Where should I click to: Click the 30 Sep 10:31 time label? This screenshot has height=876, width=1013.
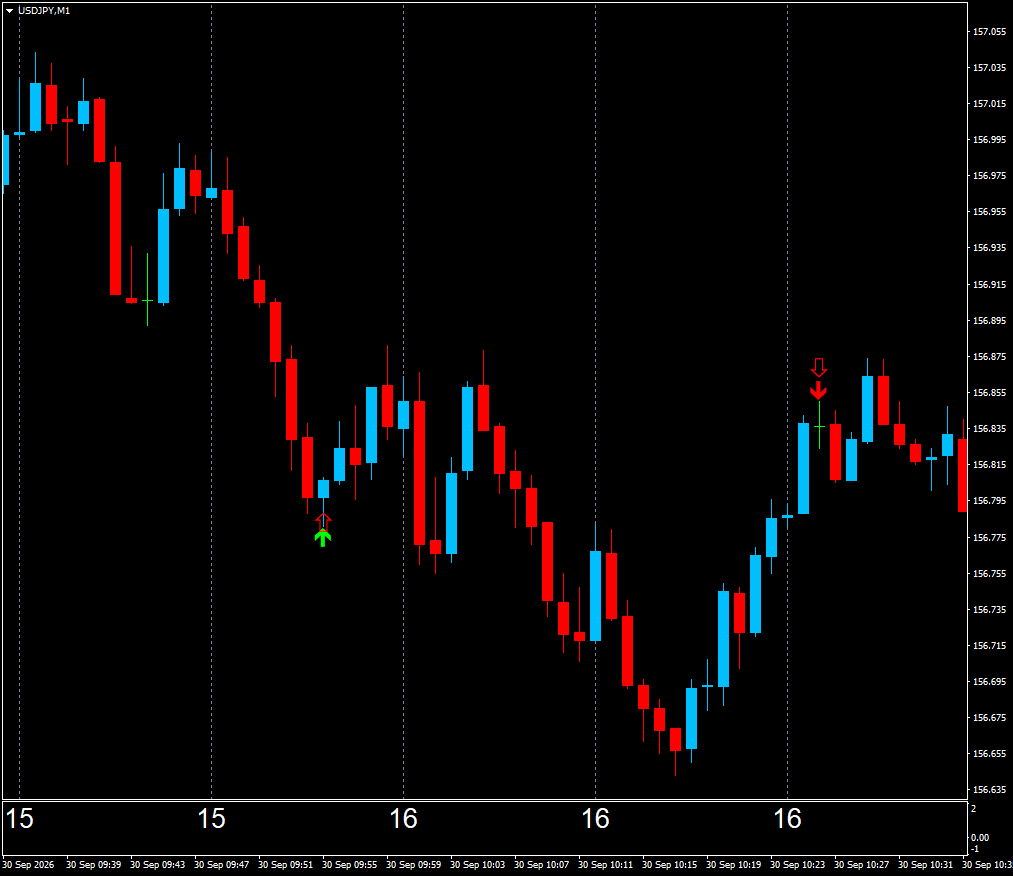(x=925, y=864)
